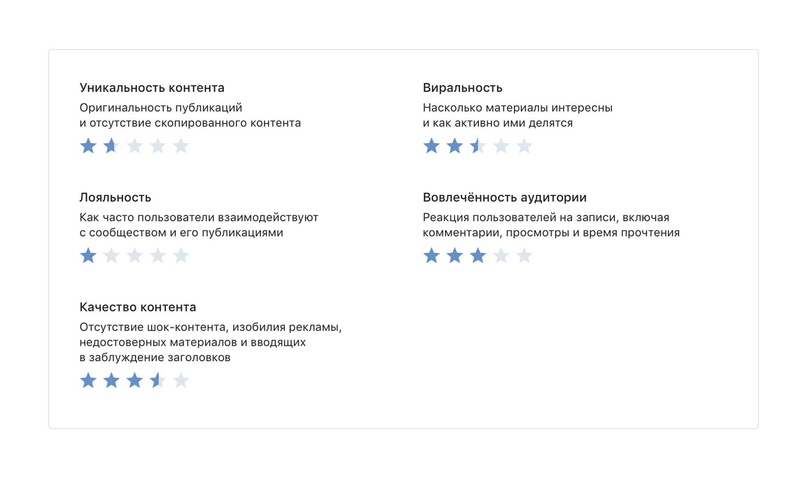This screenshot has height=478, width=807.
Task: Click first star under Лояльность
Action: point(88,255)
